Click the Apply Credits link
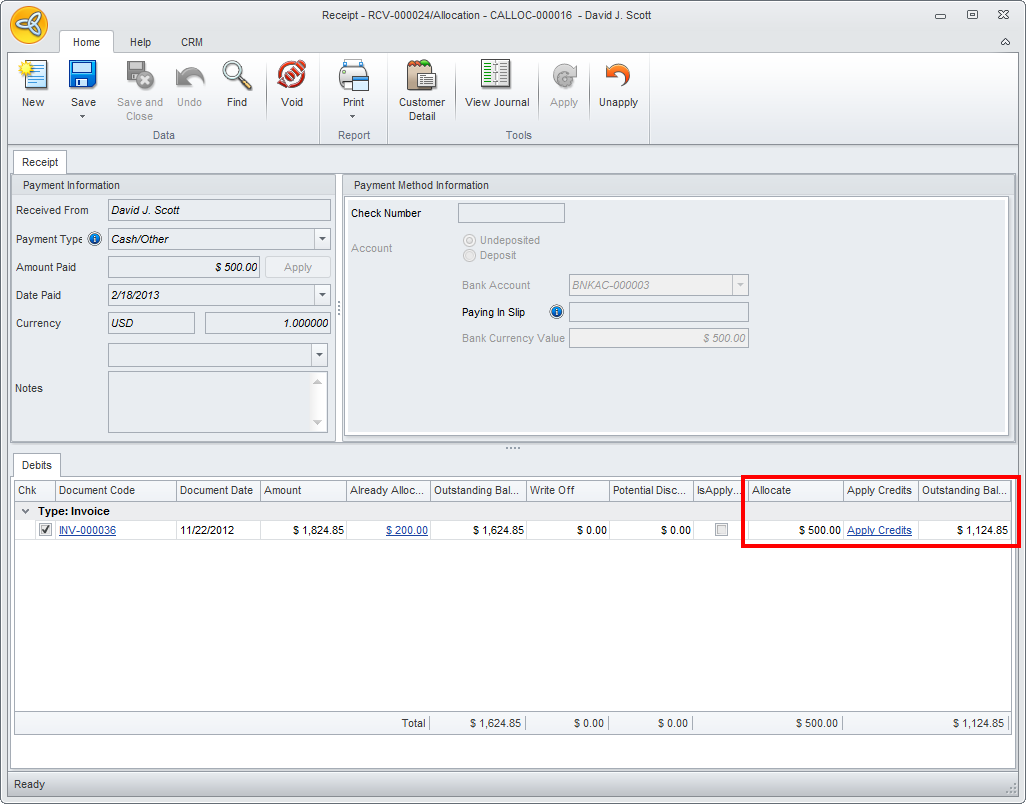This screenshot has width=1026, height=804. (x=879, y=530)
